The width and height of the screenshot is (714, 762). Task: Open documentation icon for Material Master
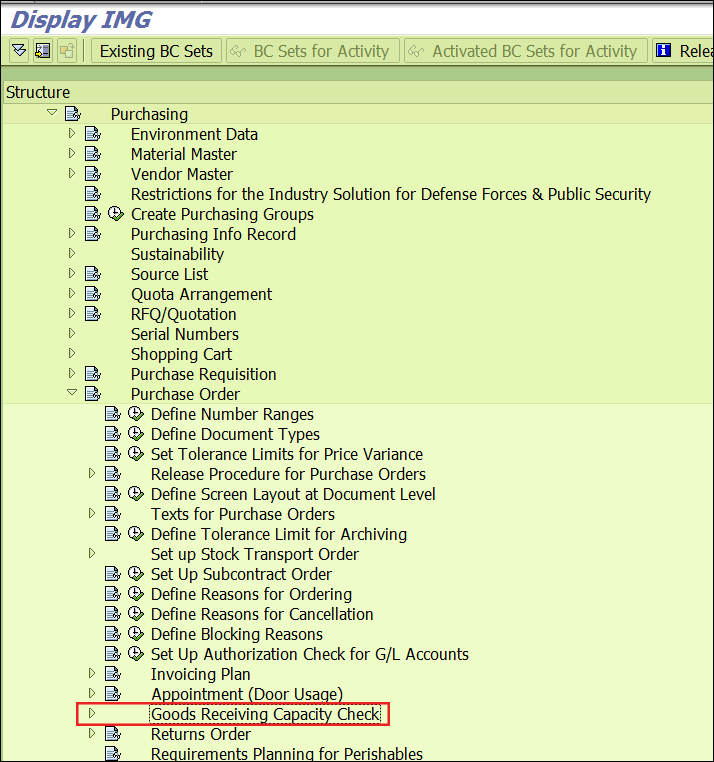(93, 154)
